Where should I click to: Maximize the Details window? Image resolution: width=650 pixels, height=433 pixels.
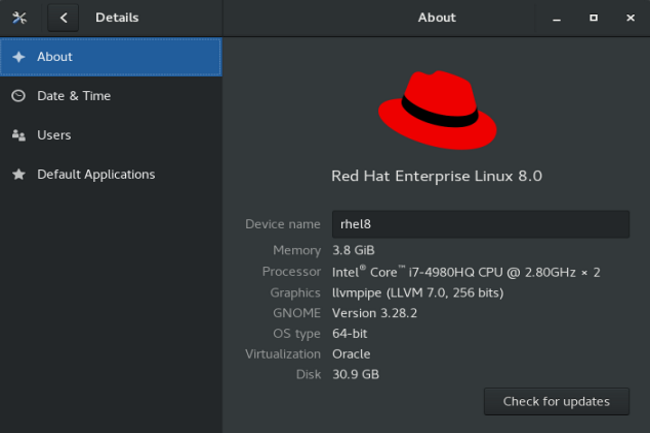pyautogui.click(x=594, y=18)
